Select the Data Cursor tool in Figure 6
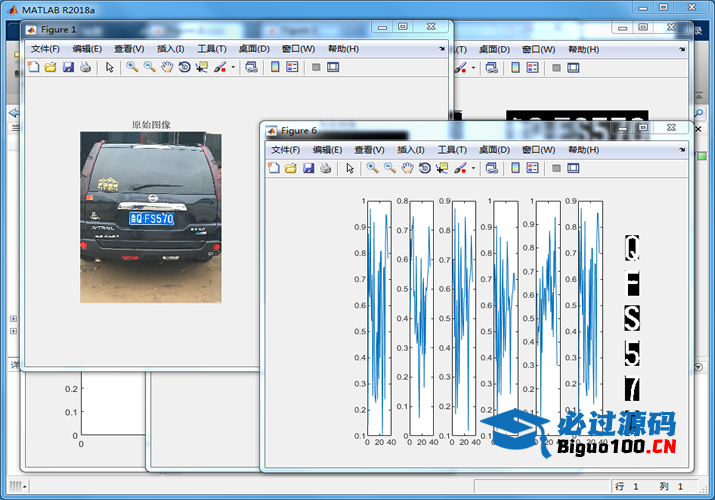Image resolution: width=715 pixels, height=500 pixels. coord(442,168)
